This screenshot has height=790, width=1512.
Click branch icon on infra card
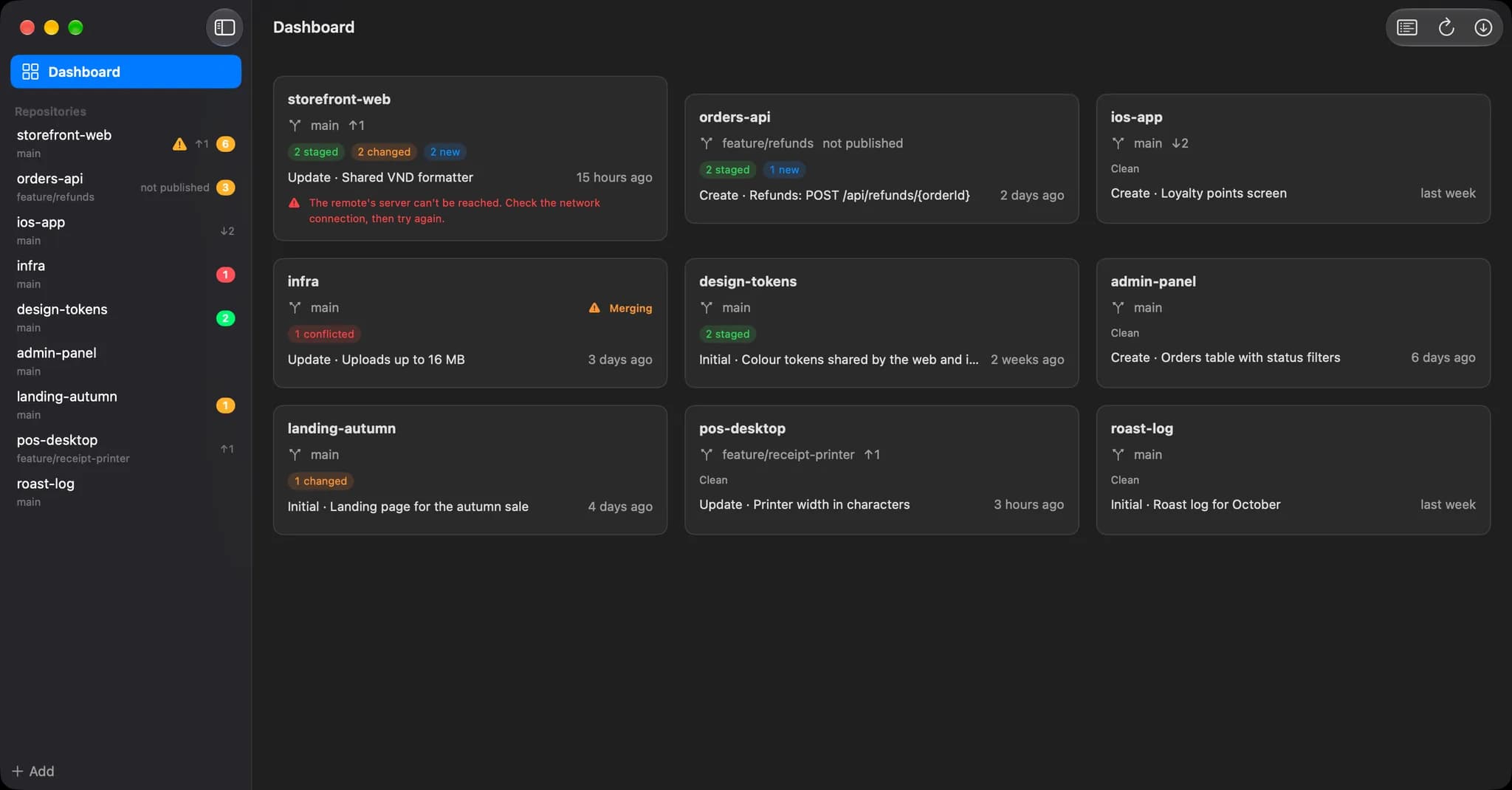pos(295,308)
